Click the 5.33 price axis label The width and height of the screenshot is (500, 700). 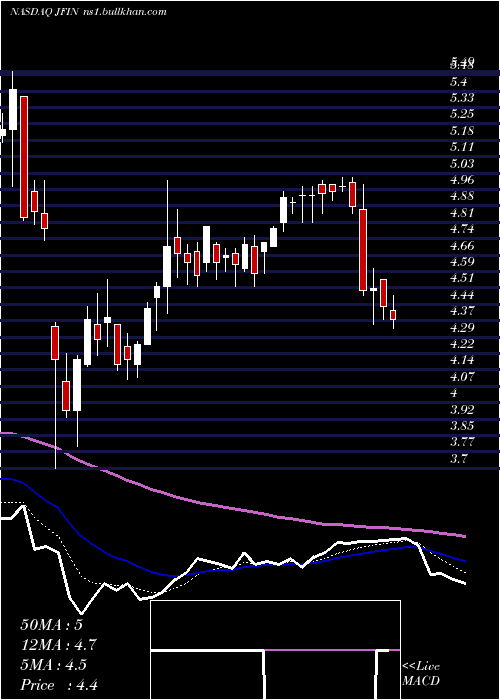point(462,98)
